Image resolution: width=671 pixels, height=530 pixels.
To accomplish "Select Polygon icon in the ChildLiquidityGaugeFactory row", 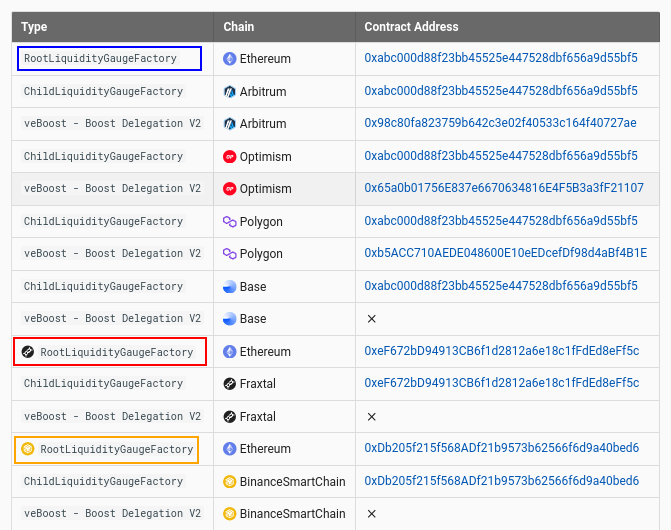I will coord(230,222).
